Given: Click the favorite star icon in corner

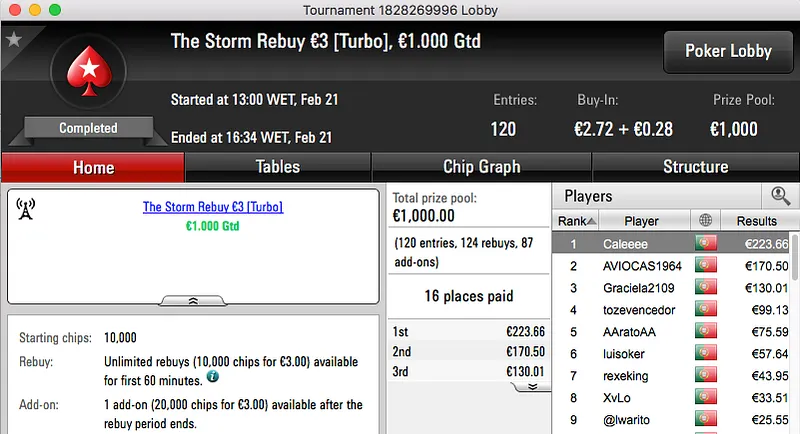Looking at the screenshot, I should [x=13, y=39].
